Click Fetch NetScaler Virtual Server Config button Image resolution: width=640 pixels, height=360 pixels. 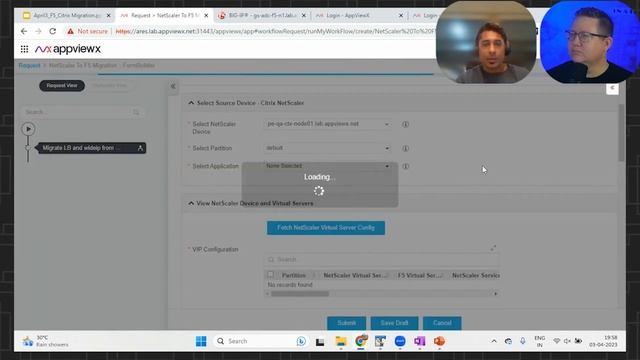click(326, 228)
